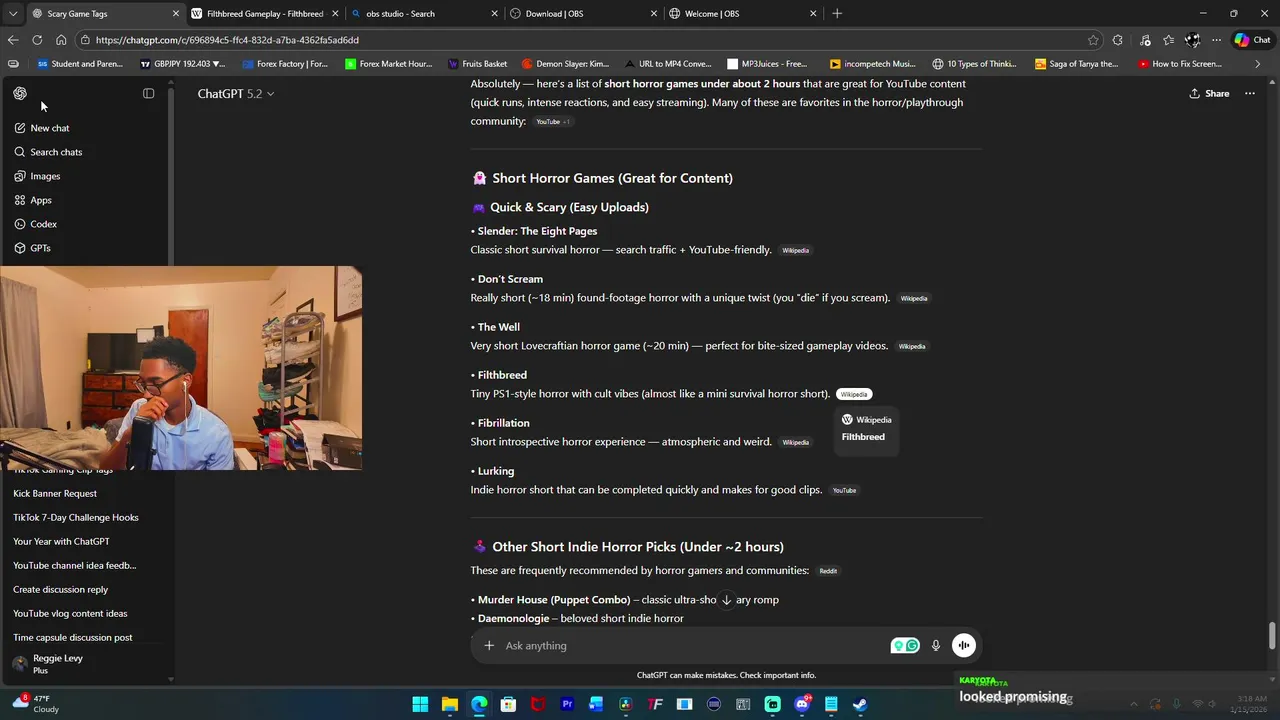Collapse the sidebar with the panel icon

tap(148, 93)
